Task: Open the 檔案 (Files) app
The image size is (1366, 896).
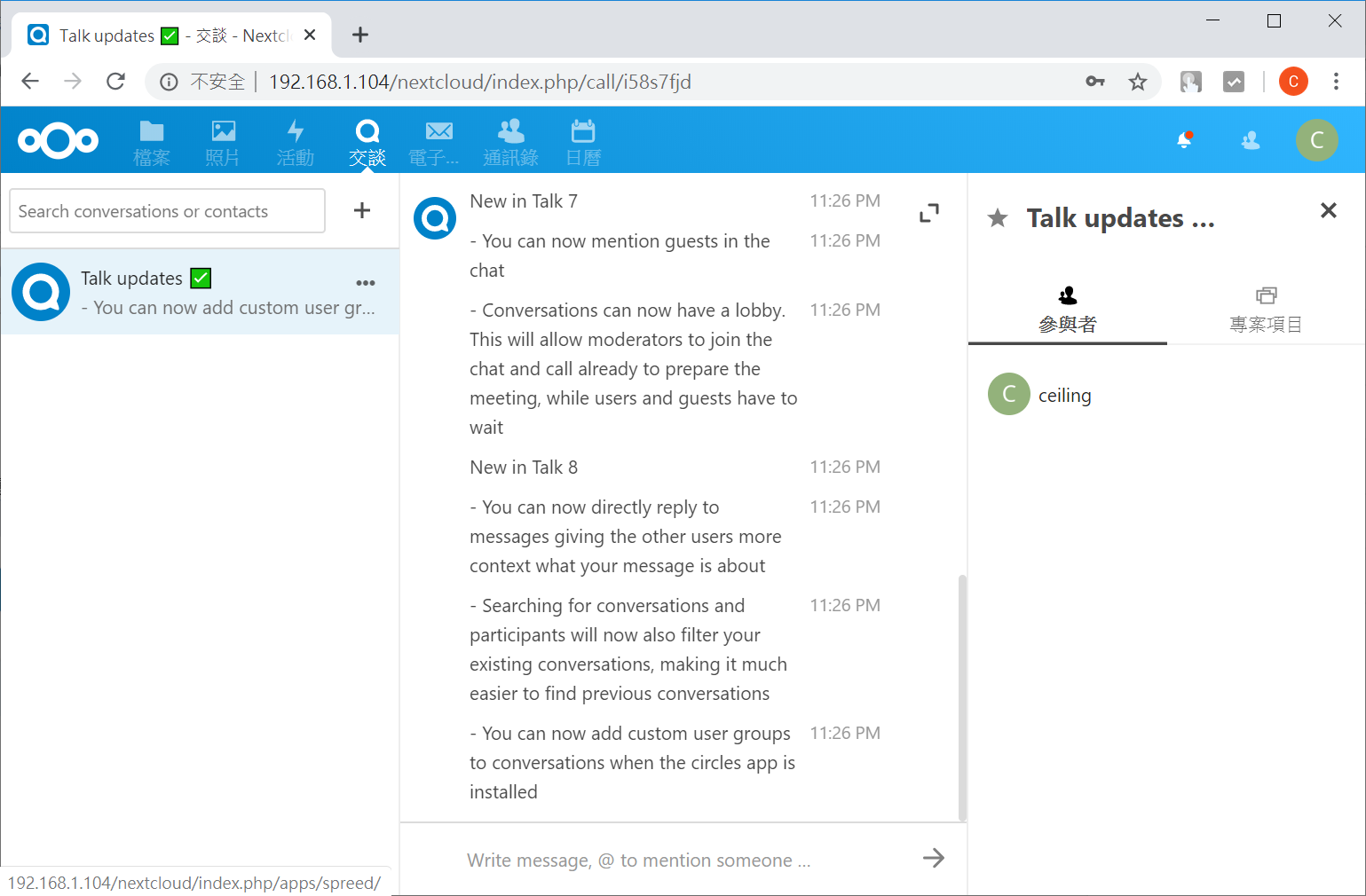Action: pos(151,140)
